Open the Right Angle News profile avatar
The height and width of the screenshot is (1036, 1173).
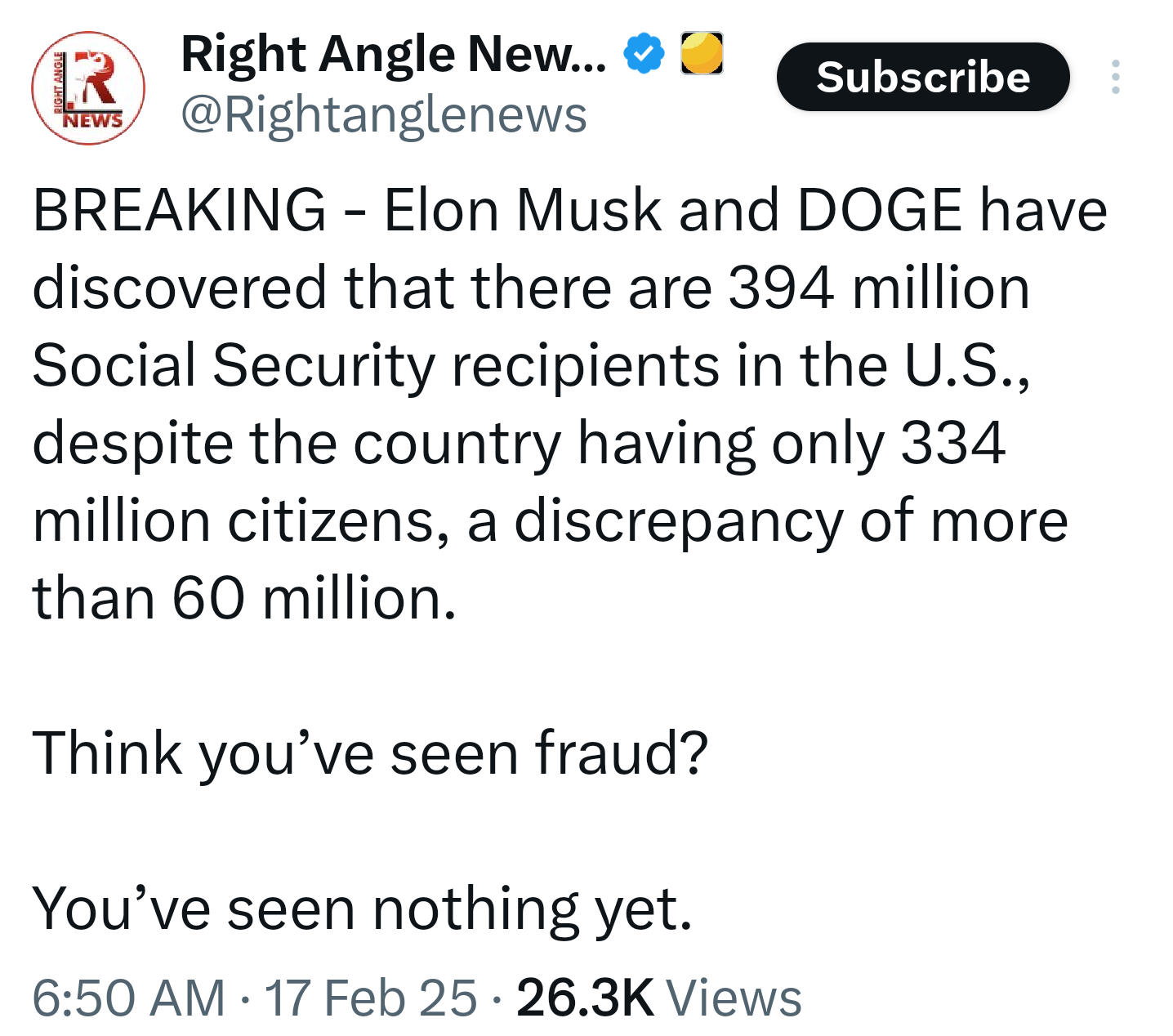[88, 88]
